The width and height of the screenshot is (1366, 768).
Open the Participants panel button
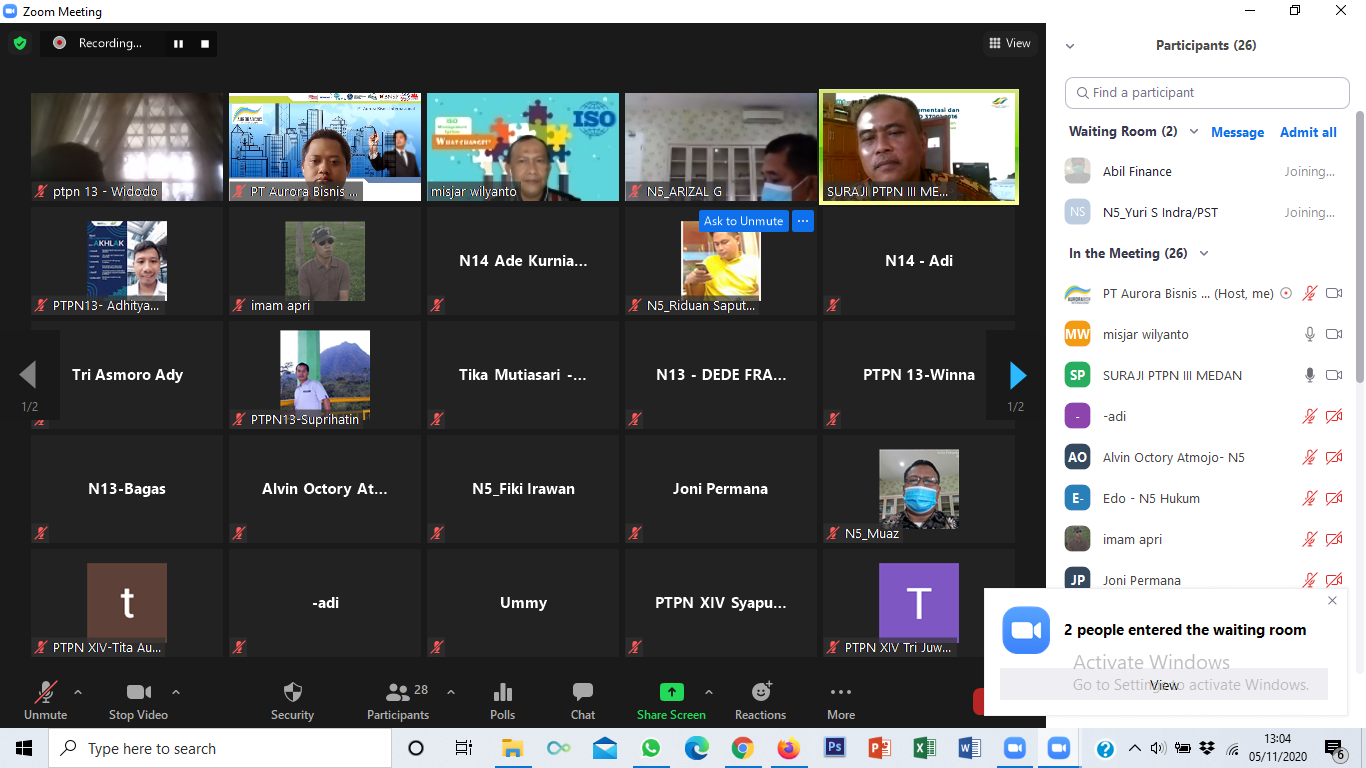(398, 701)
